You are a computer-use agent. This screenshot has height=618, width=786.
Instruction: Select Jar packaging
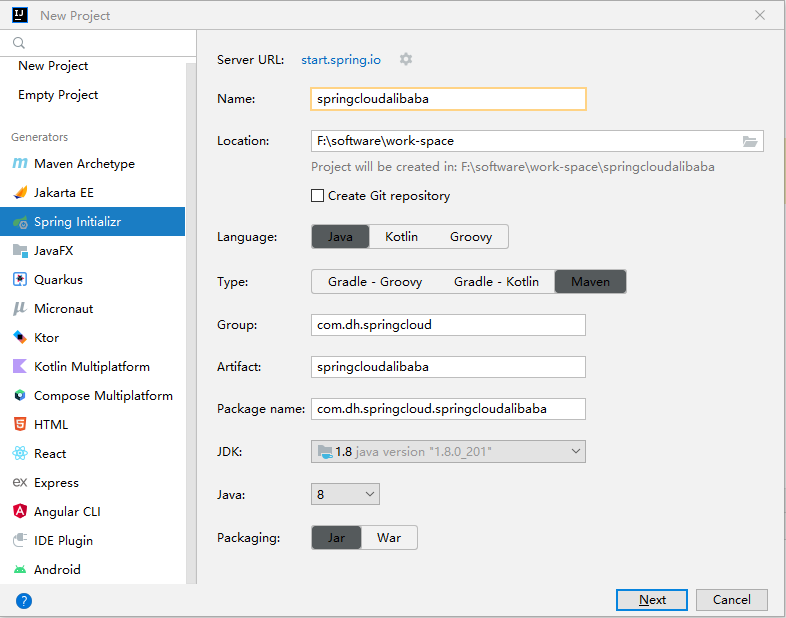tap(336, 538)
